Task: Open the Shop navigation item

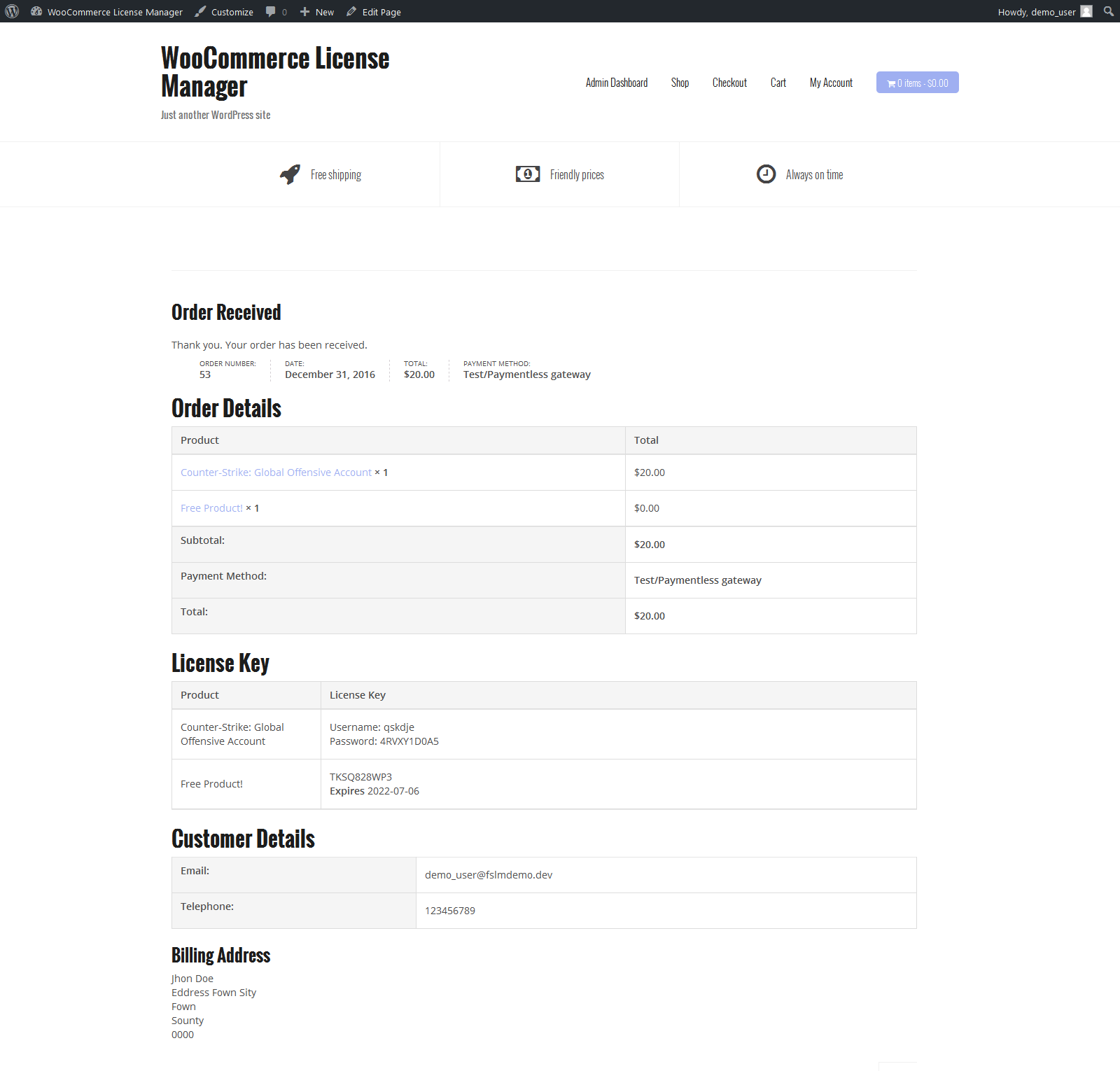Action: [680, 83]
